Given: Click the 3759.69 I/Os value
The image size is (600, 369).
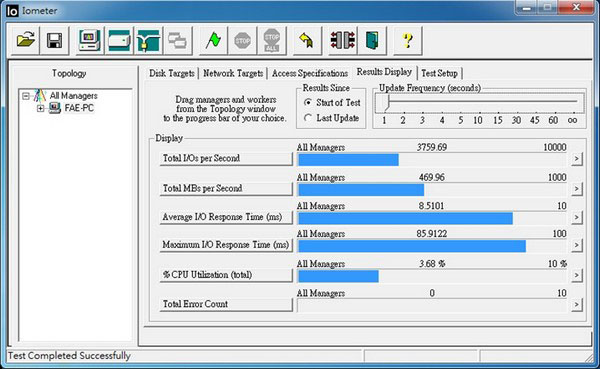Looking at the screenshot, I should pyautogui.click(x=432, y=147).
